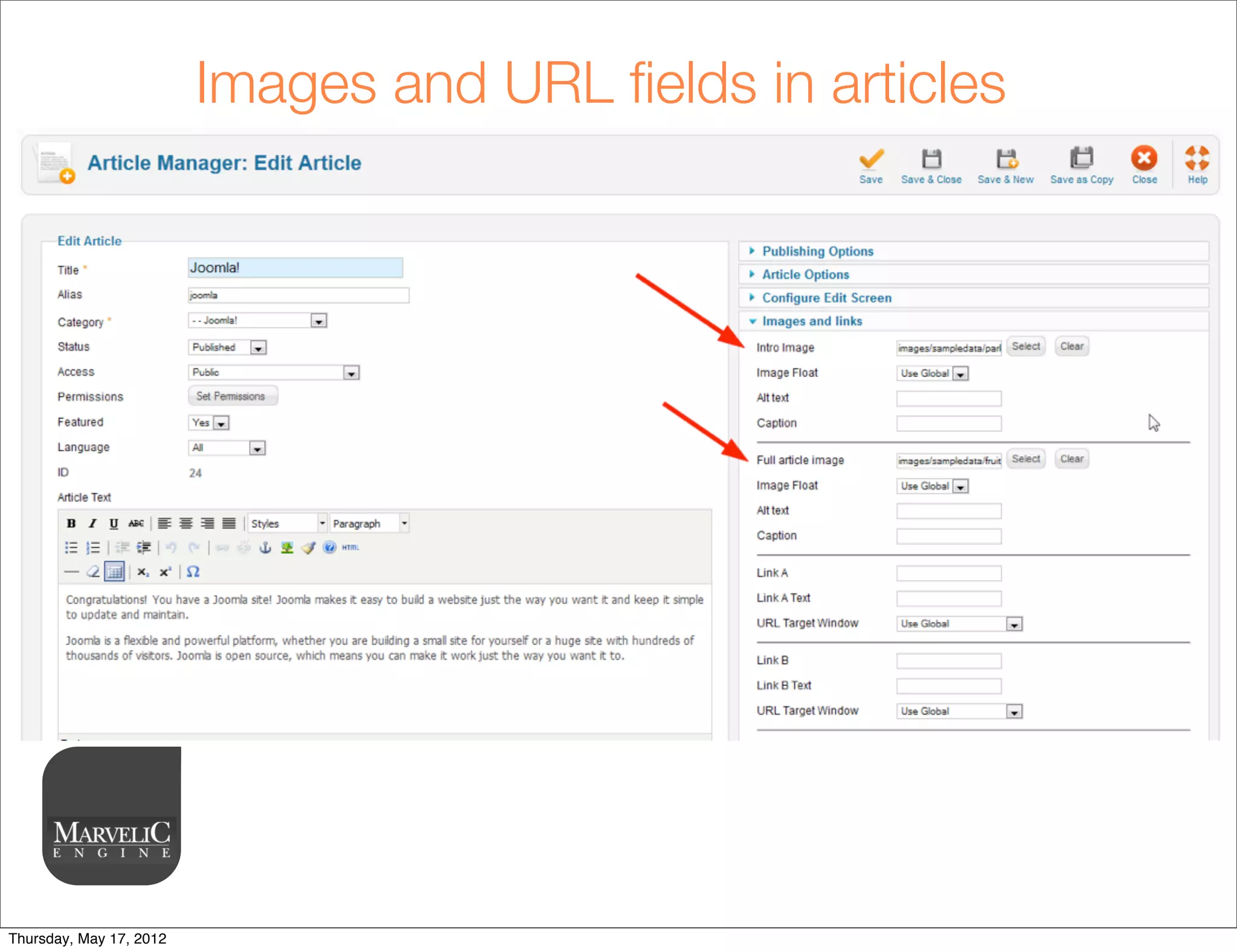The image size is (1237, 952).
Task: Clear the Full article image field
Action: [1072, 458]
